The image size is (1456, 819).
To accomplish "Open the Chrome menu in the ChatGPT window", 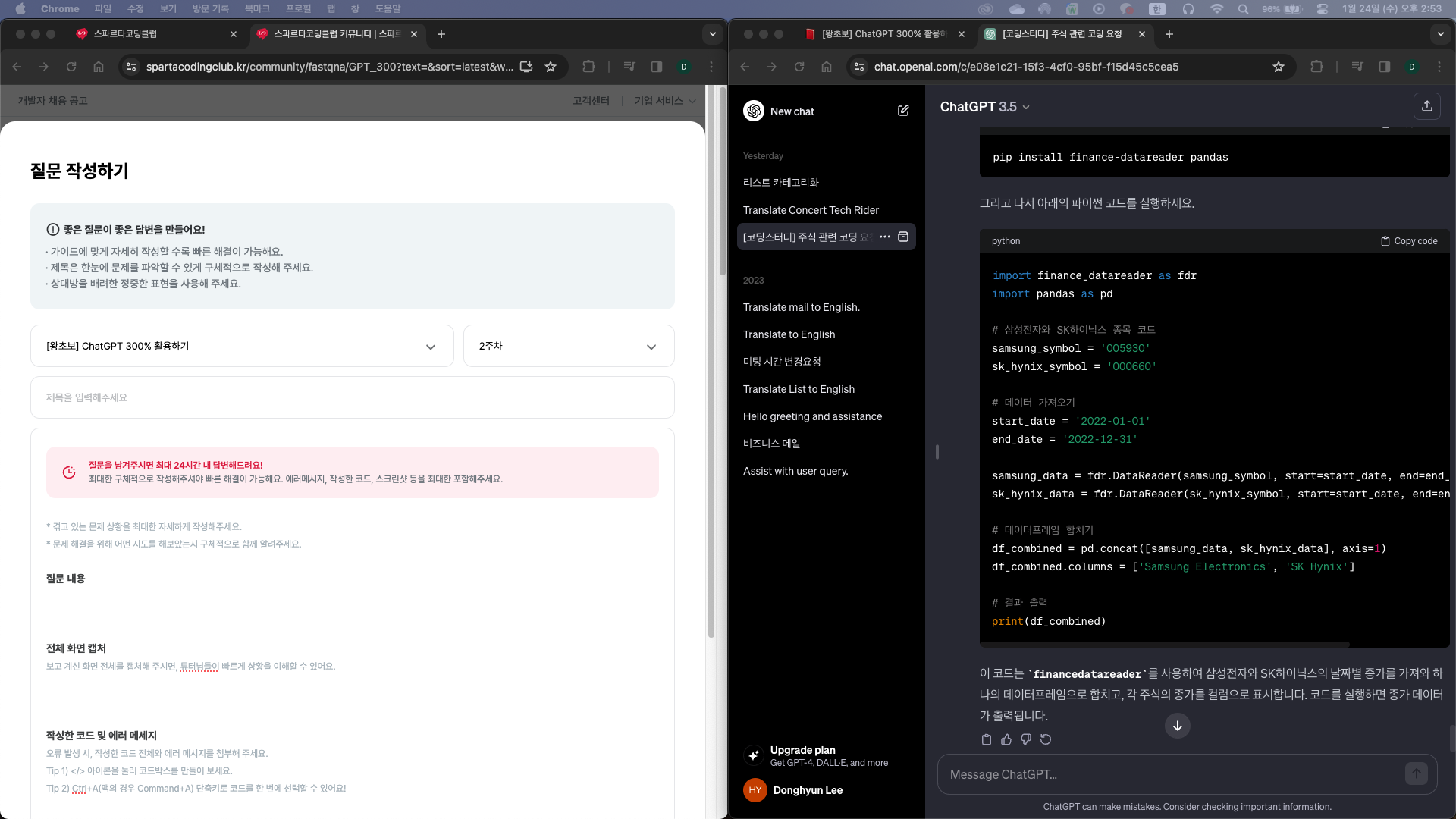I will pyautogui.click(x=1439, y=67).
